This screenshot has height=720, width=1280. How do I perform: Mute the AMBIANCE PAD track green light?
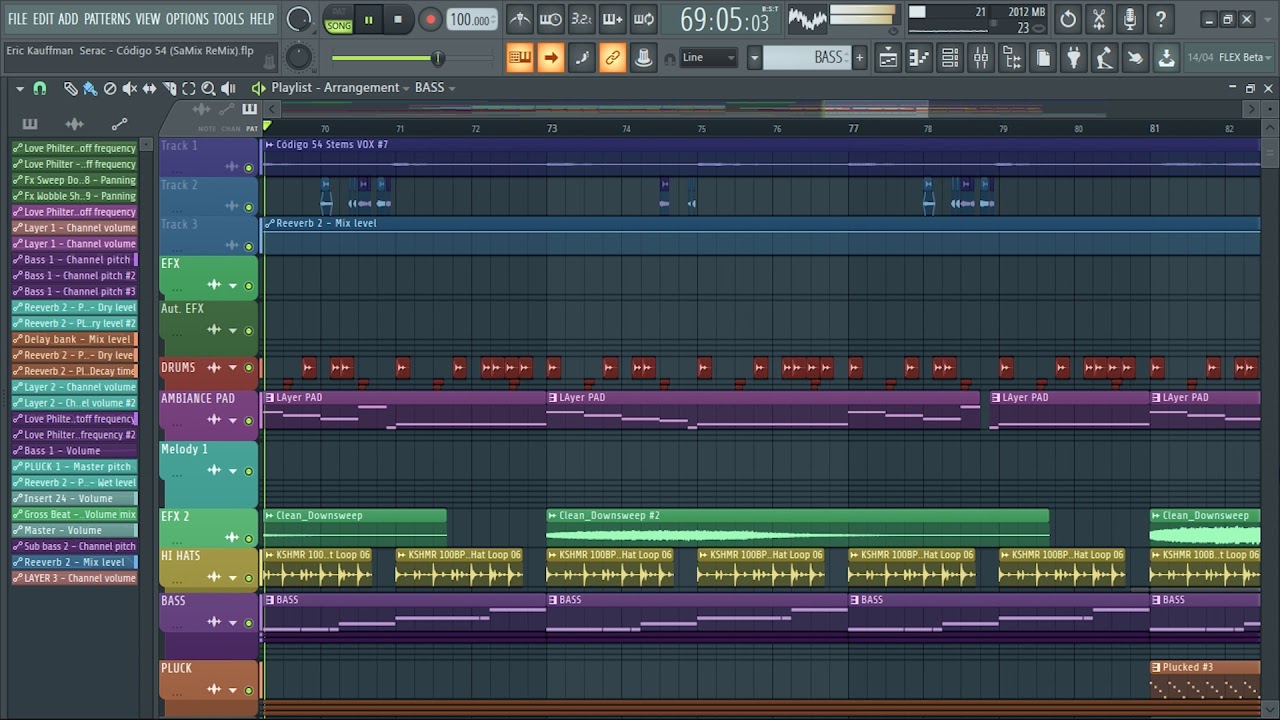pyautogui.click(x=249, y=421)
